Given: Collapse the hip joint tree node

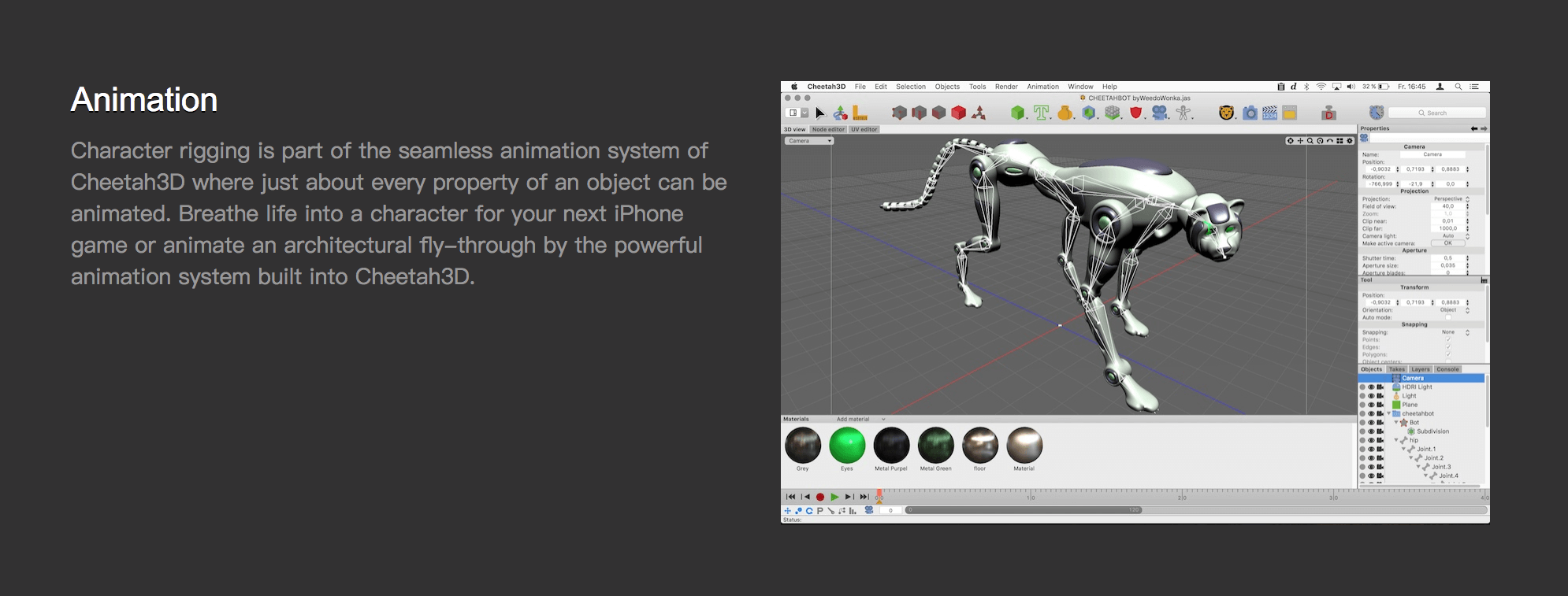Looking at the screenshot, I should pos(1395,440).
